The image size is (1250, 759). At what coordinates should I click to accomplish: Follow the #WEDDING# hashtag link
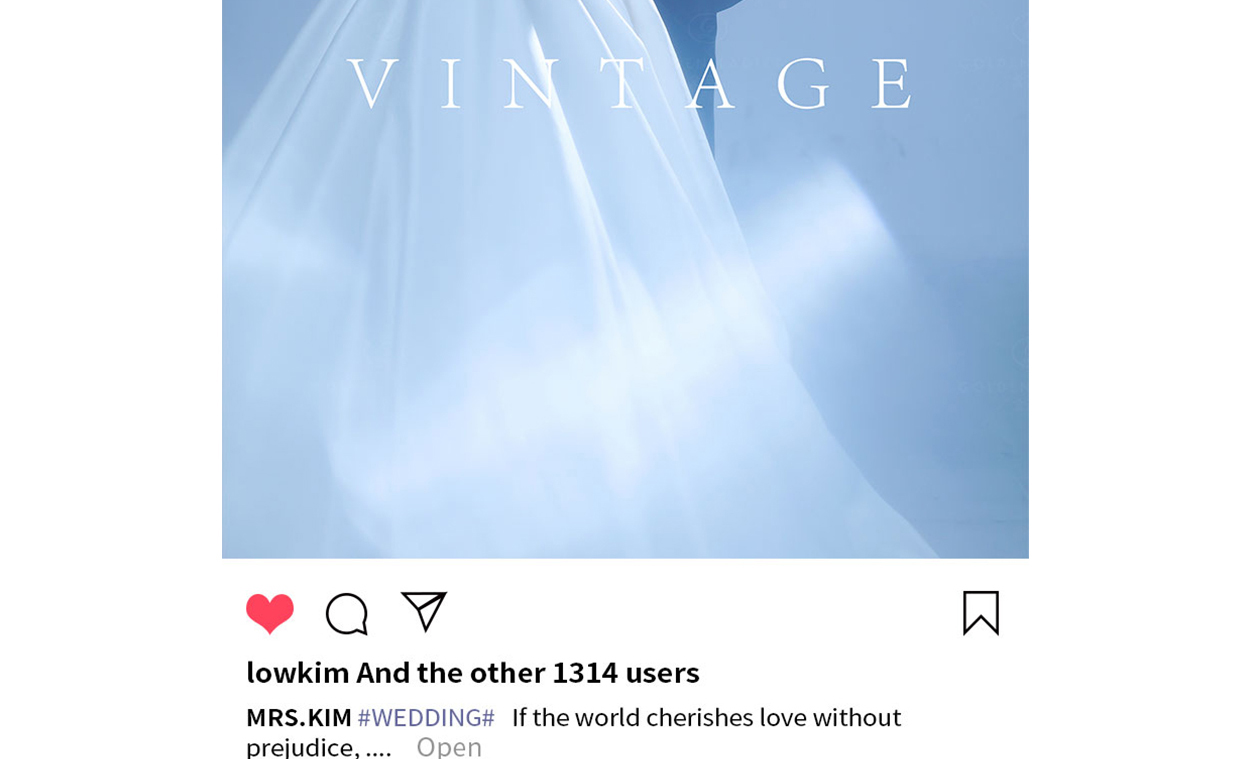(x=426, y=718)
